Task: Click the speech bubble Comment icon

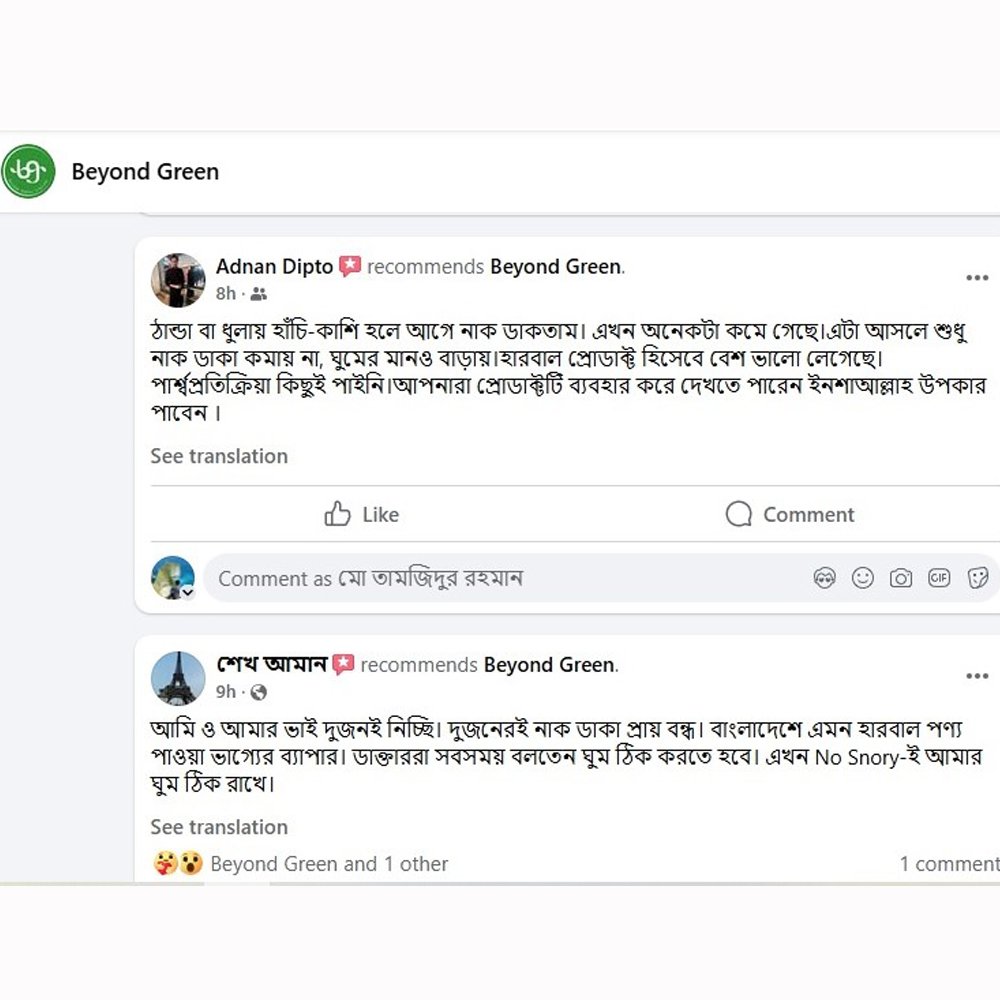Action: [x=739, y=514]
